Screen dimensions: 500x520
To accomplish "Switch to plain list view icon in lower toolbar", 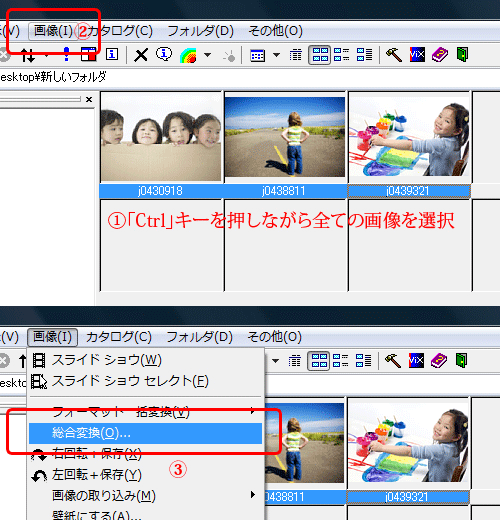I will point(295,361).
